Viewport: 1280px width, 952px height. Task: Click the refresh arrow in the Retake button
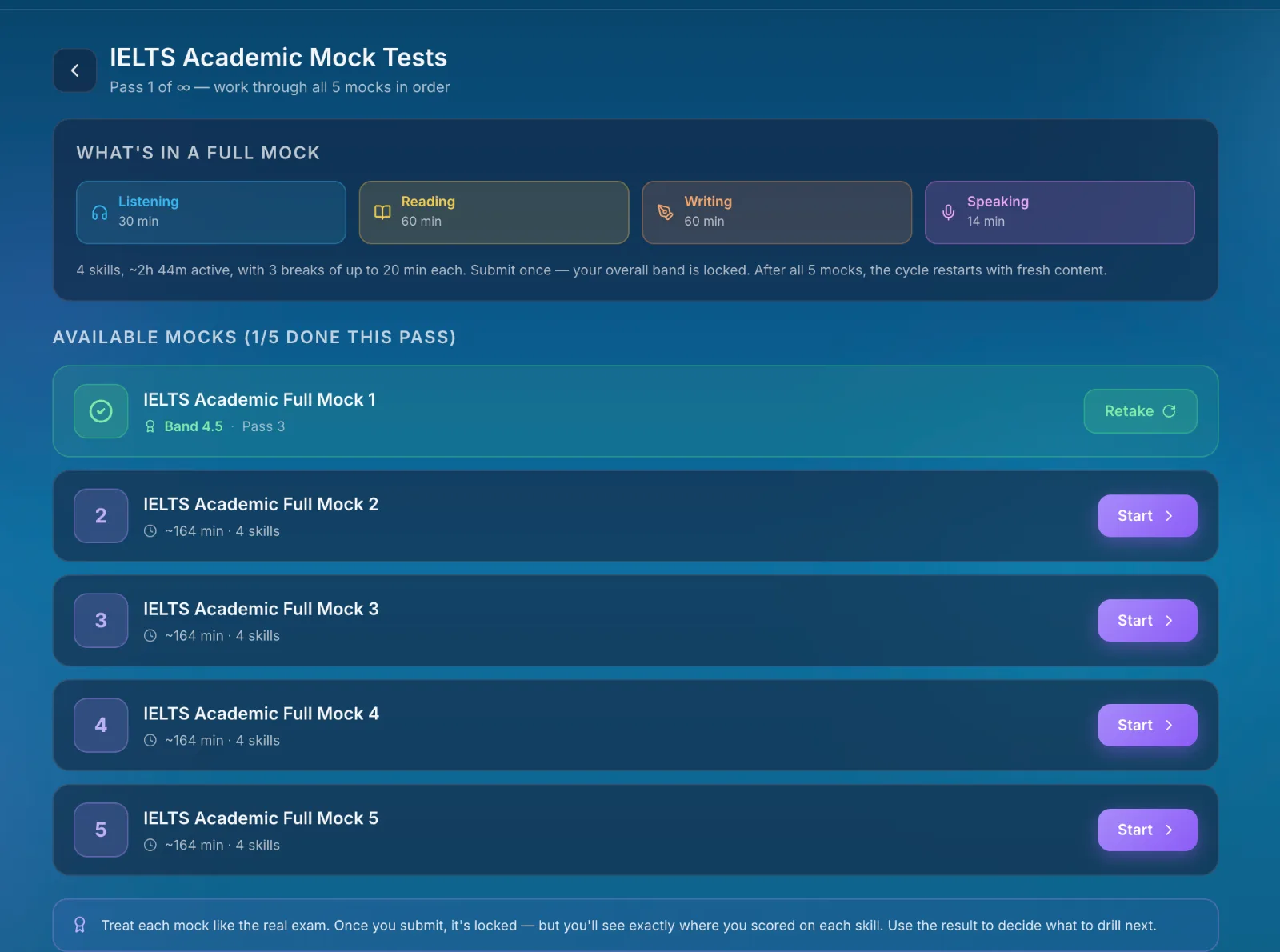coord(1169,411)
